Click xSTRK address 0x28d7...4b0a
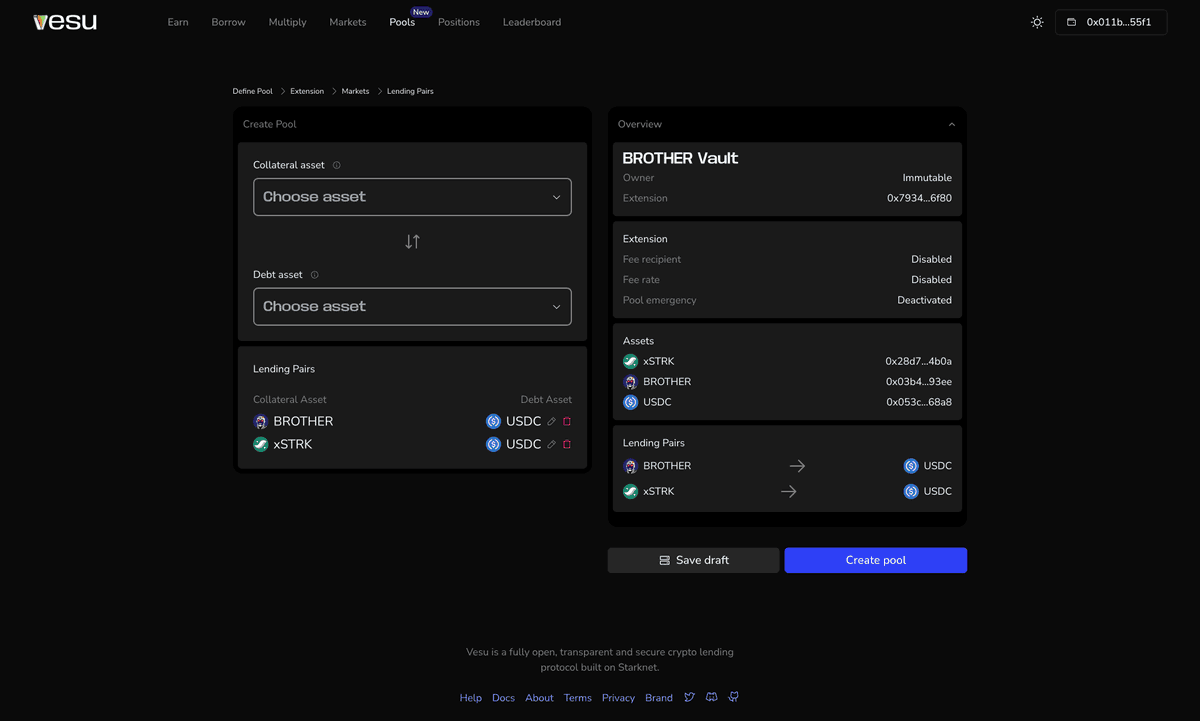1200x721 pixels. point(918,361)
